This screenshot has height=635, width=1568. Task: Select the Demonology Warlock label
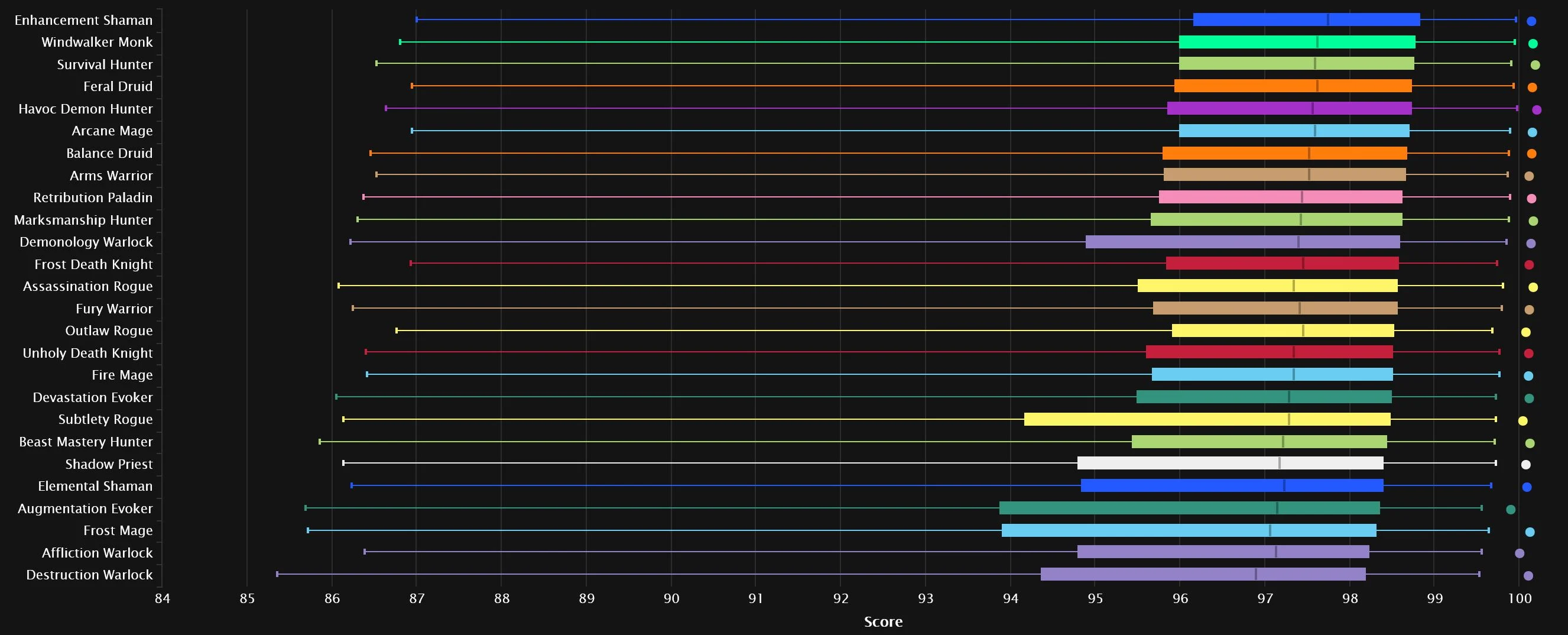86,242
